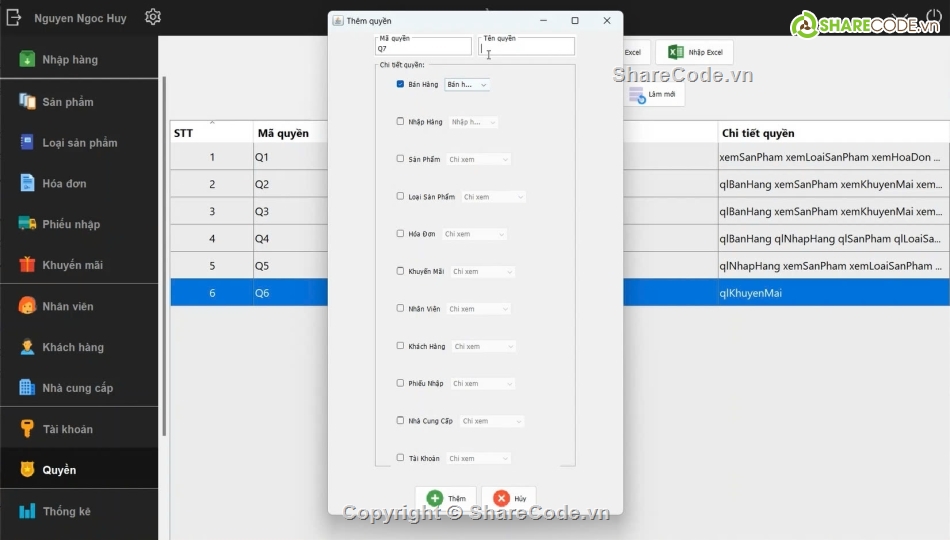
Task: Open the Hóa đơn section
Action: click(x=79, y=183)
